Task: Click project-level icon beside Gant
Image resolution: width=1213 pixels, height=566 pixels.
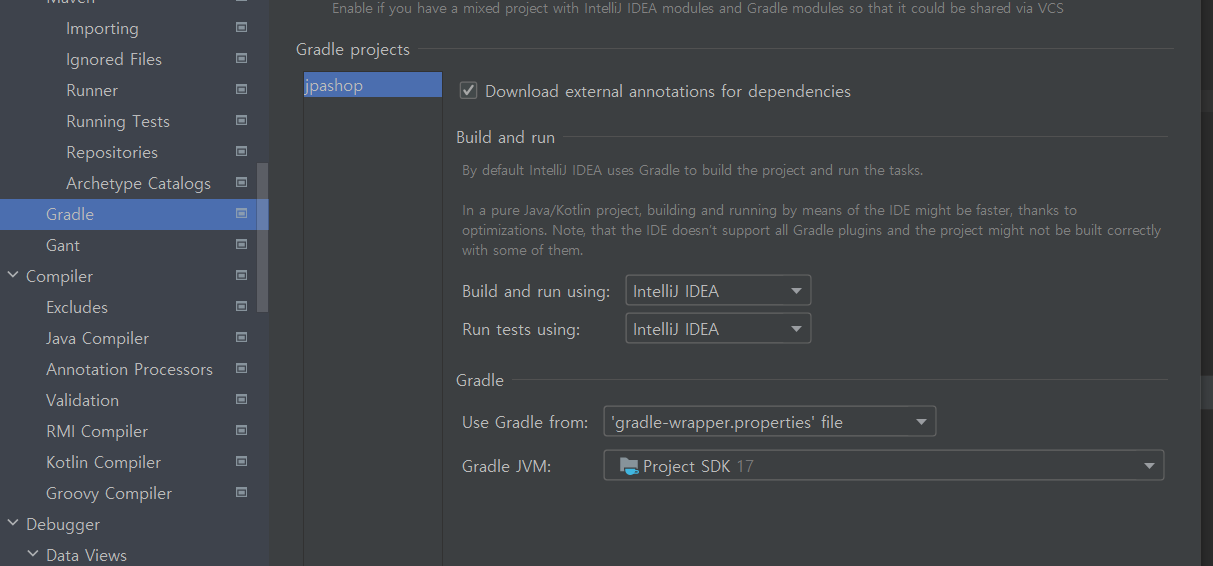Action: tap(241, 245)
